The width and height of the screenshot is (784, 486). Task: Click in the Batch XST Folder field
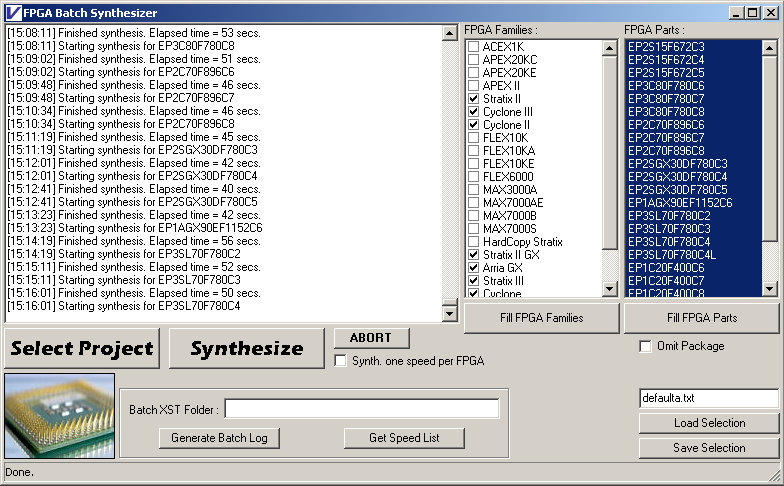(x=362, y=408)
